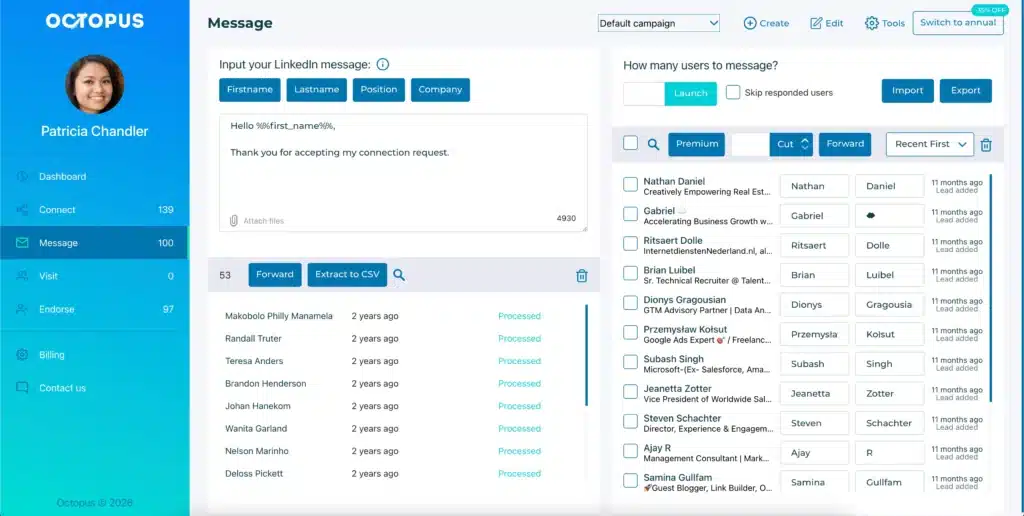Open the Endorse sidebar section
The height and width of the screenshot is (516, 1024).
point(56,309)
